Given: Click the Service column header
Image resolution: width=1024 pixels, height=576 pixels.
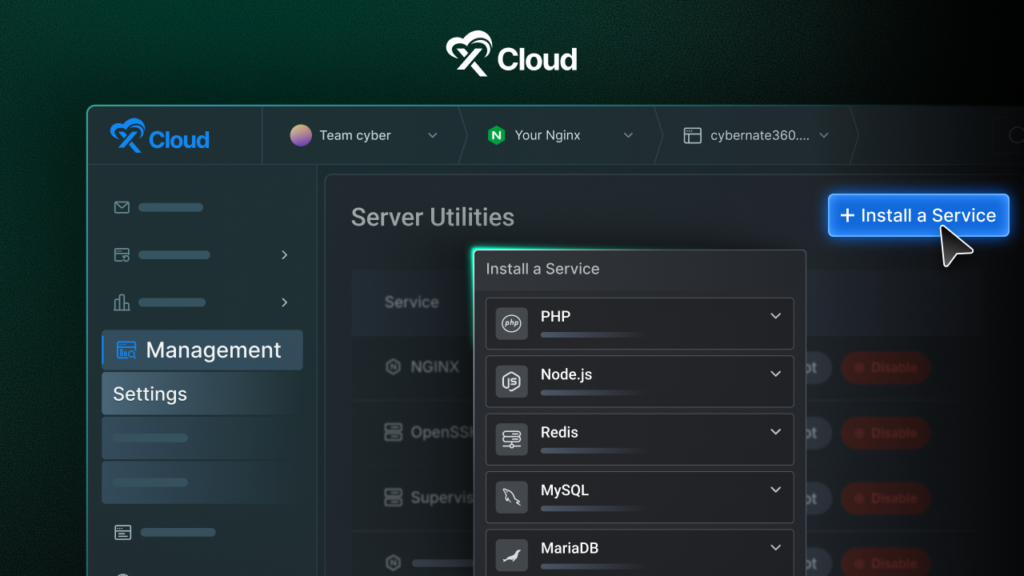Looking at the screenshot, I should pyautogui.click(x=411, y=302).
